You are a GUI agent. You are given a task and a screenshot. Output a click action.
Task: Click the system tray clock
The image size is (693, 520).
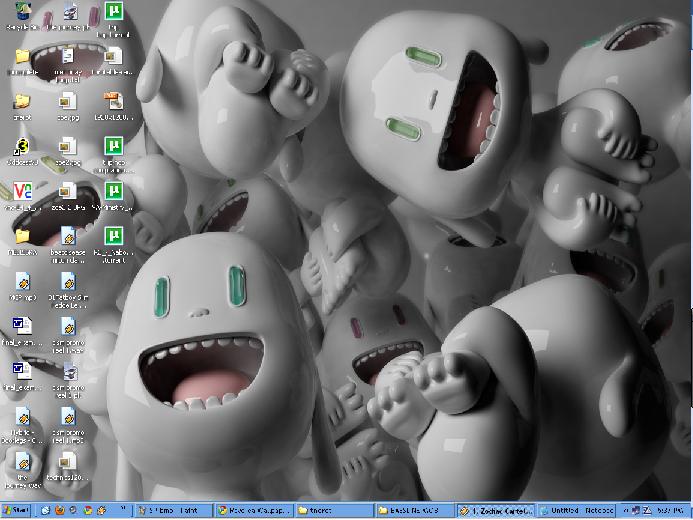pos(670,511)
